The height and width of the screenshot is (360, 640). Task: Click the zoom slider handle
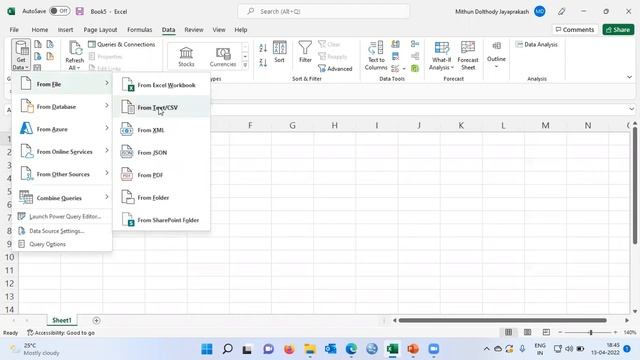pyautogui.click(x=591, y=333)
